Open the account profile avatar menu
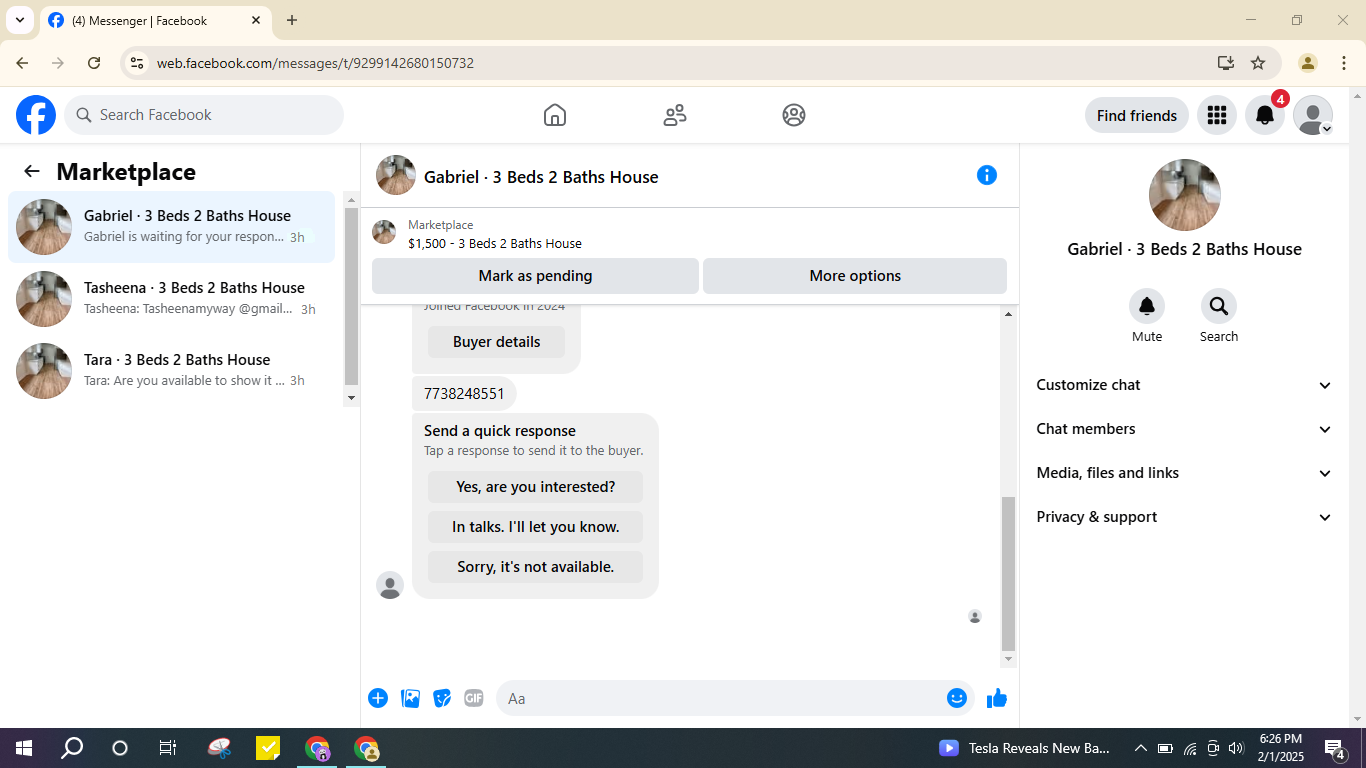This screenshot has width=1366, height=768. (x=1313, y=115)
